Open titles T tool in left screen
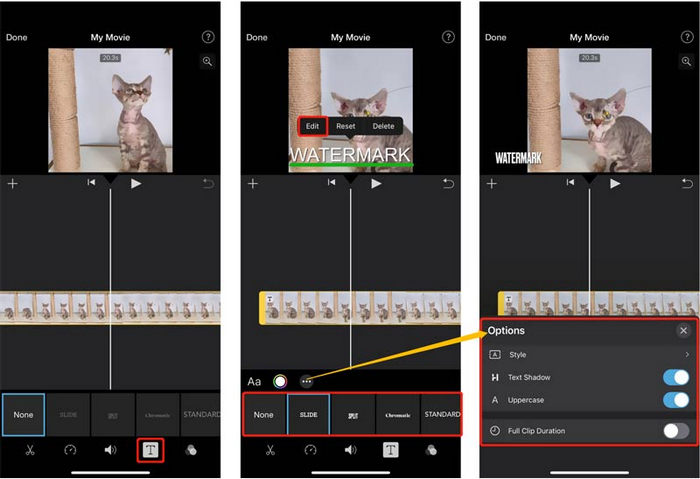Screen dimensions: 700x479 tap(150, 450)
